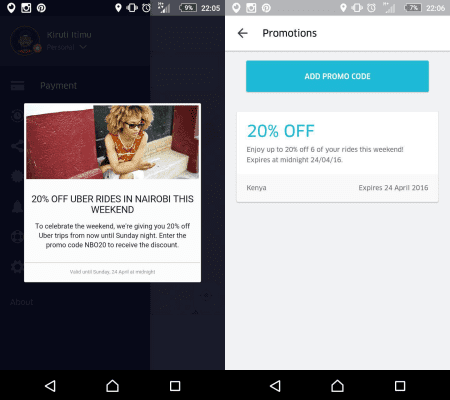
Task: Go back using the Promotions back arrow
Action: (x=242, y=33)
